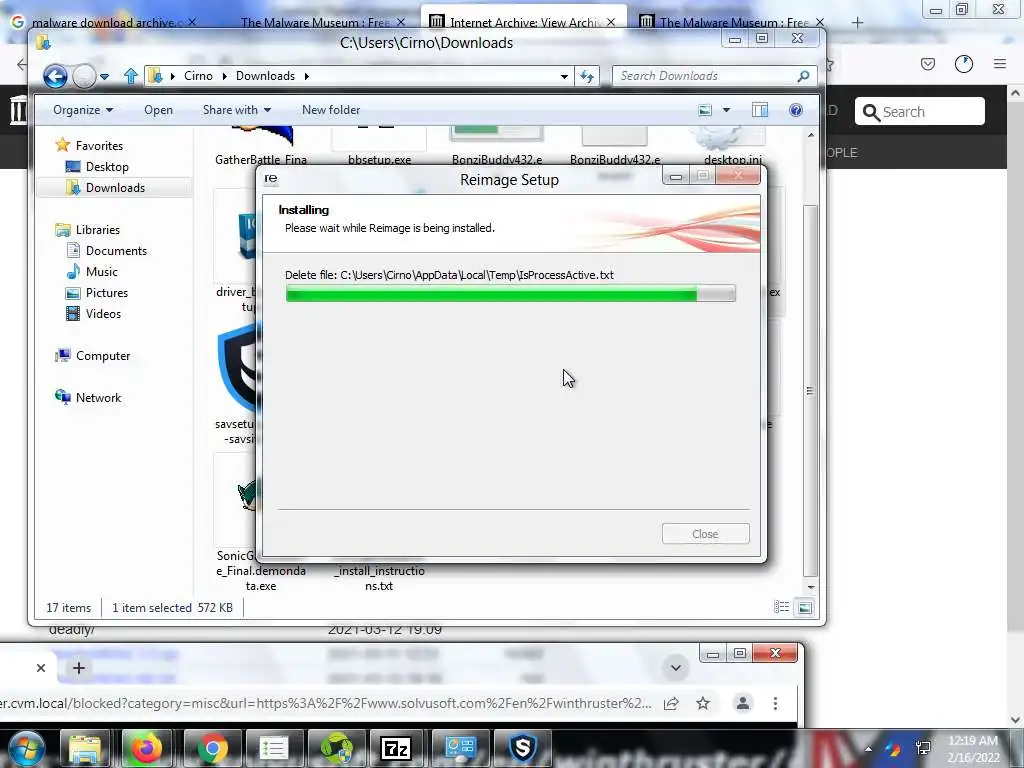Image resolution: width=1024 pixels, height=768 pixels.
Task: Click the blue shield S taskbar icon
Action: (x=522, y=748)
